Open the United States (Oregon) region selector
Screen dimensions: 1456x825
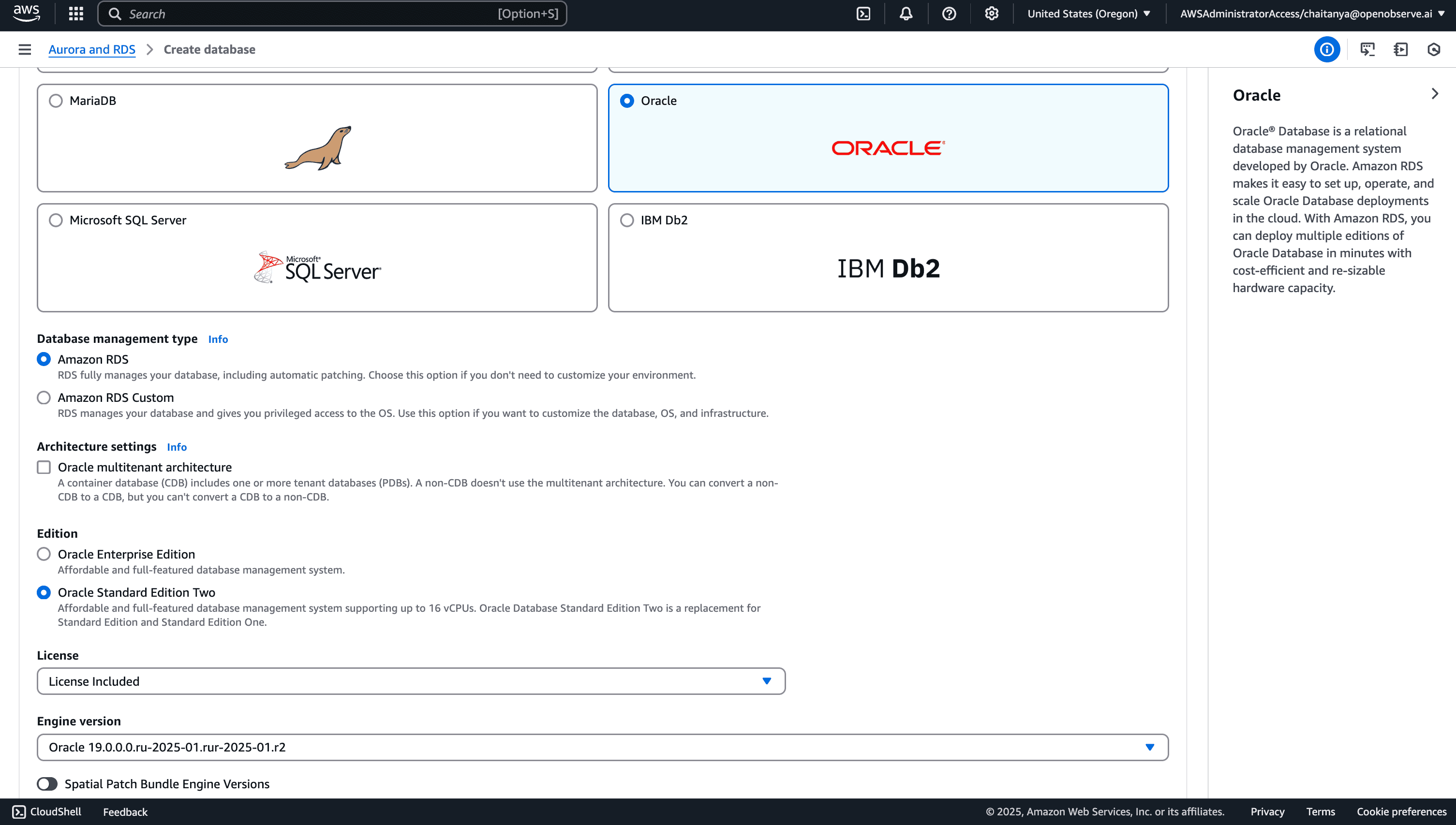click(1087, 14)
